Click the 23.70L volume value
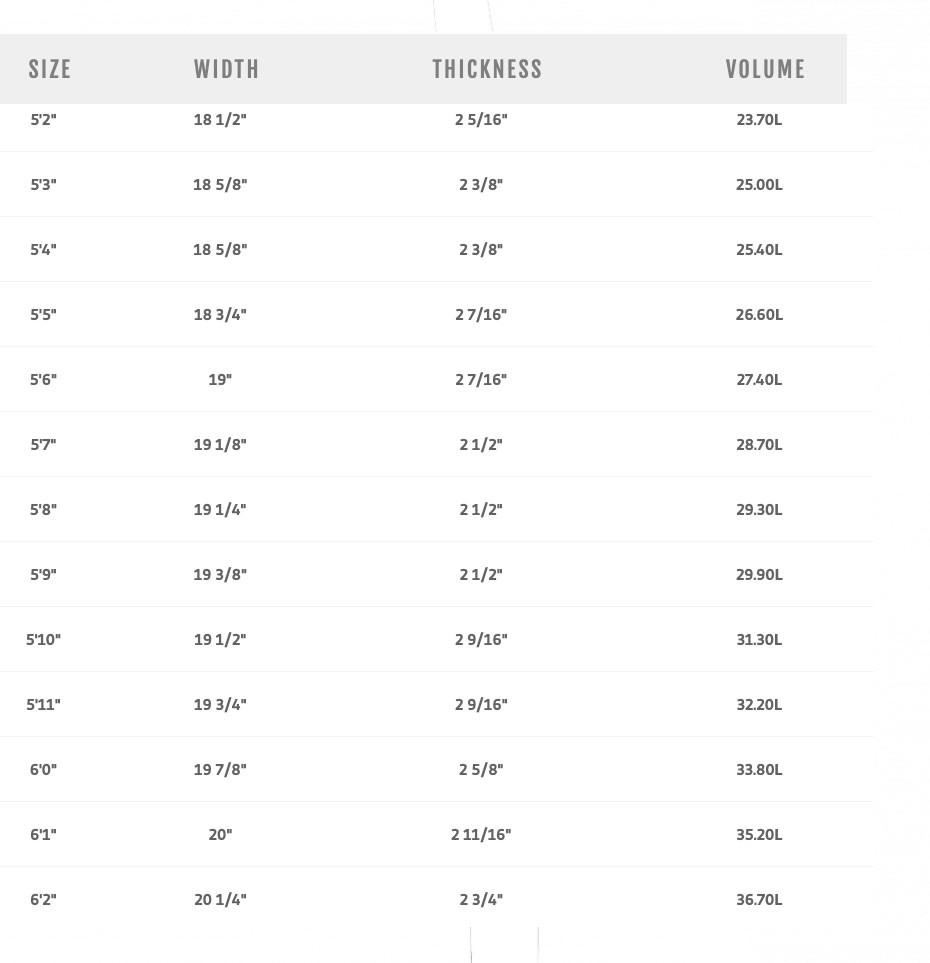The width and height of the screenshot is (930, 963). tap(759, 120)
